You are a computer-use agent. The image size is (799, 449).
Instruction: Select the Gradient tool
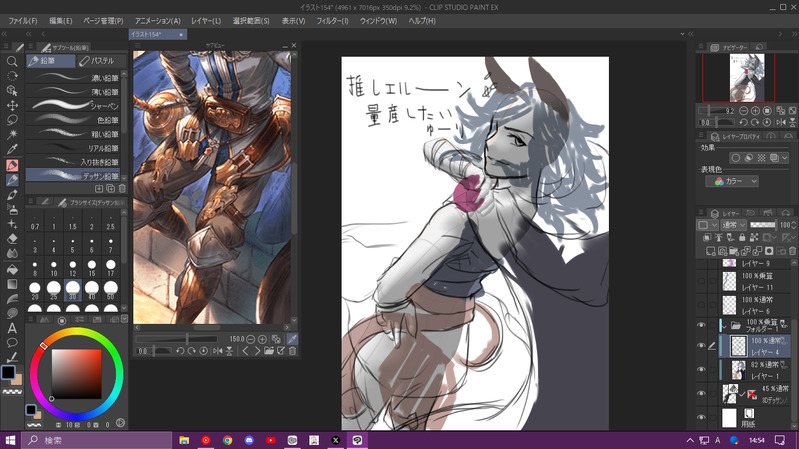click(x=12, y=284)
